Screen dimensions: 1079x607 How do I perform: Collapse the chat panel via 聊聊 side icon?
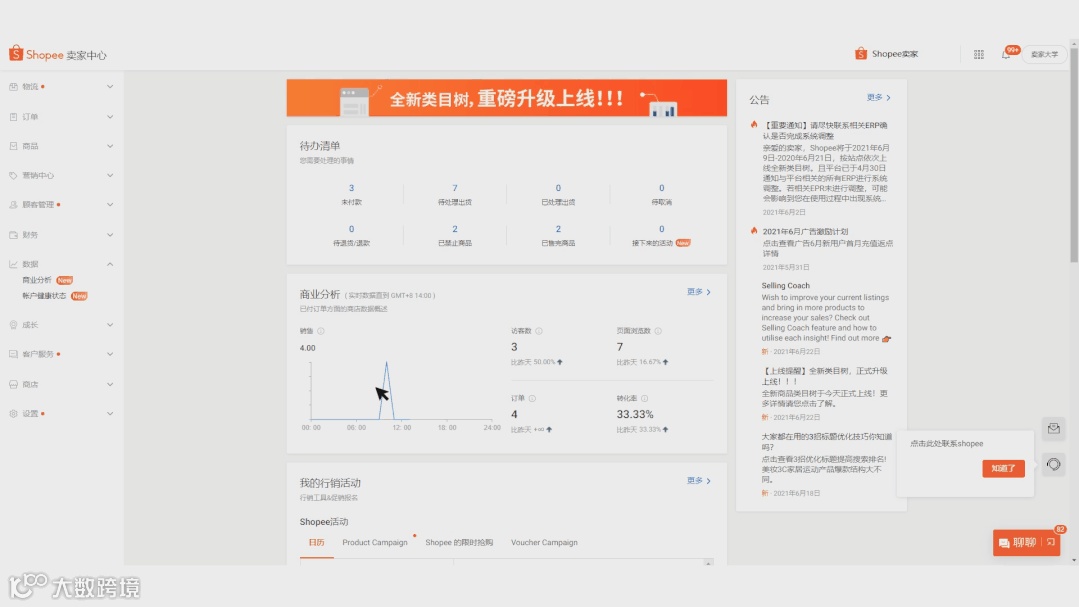tap(1051, 542)
